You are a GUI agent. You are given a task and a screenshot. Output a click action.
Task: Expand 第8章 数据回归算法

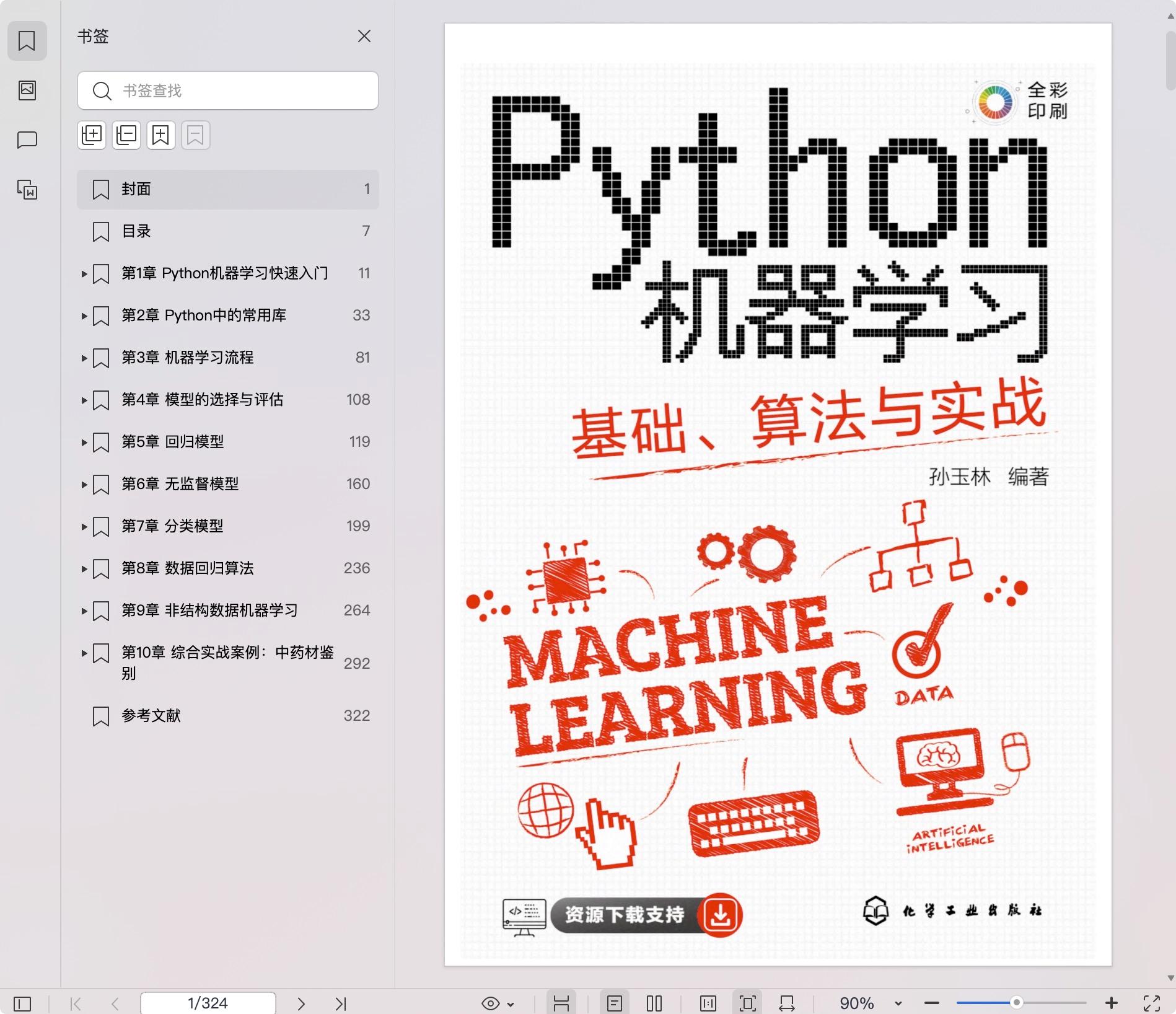84,568
